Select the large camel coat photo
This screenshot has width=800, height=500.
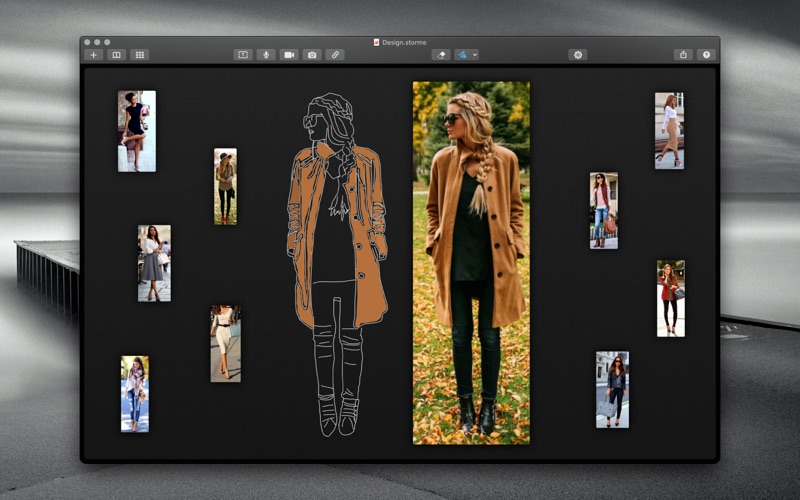(x=471, y=263)
